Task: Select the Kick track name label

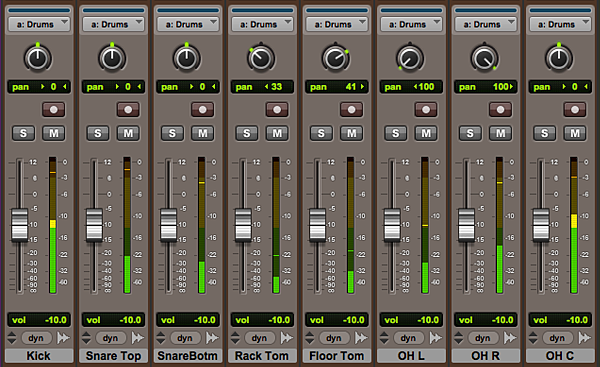Action: tap(39, 356)
